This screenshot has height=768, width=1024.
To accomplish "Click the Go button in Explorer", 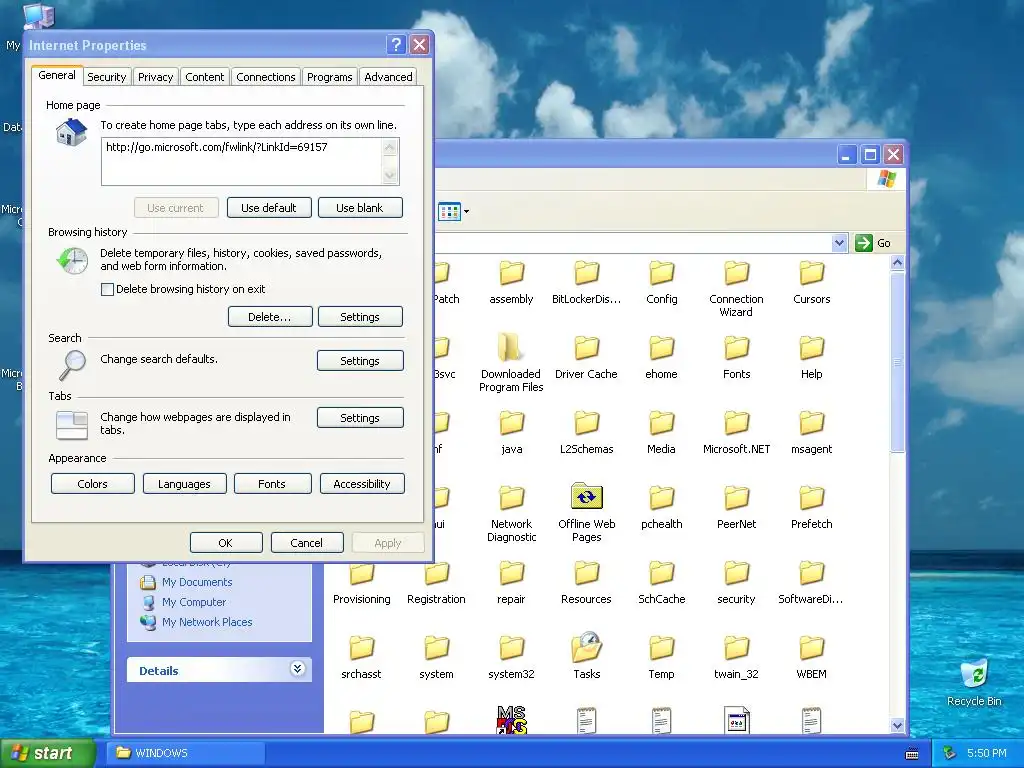I will coord(873,243).
